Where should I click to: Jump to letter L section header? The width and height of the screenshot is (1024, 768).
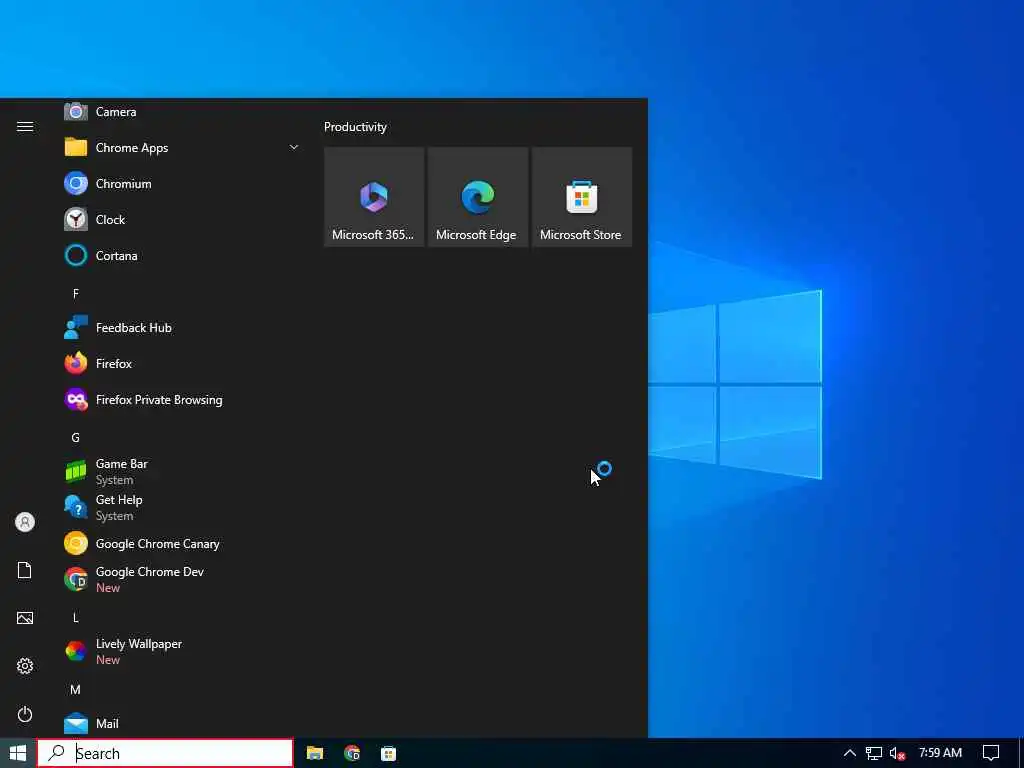pos(76,618)
